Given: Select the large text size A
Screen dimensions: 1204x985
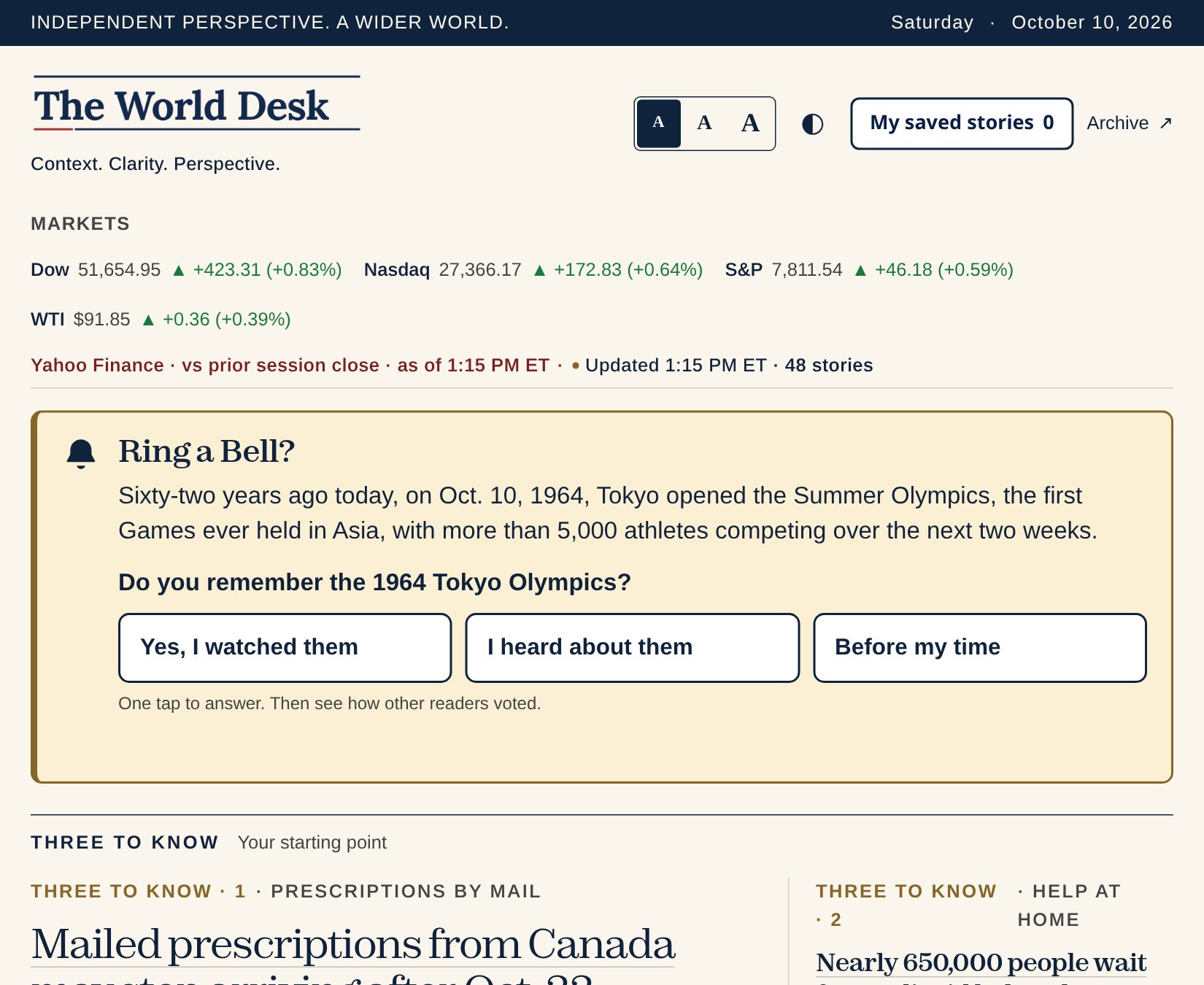Looking at the screenshot, I should [x=750, y=123].
